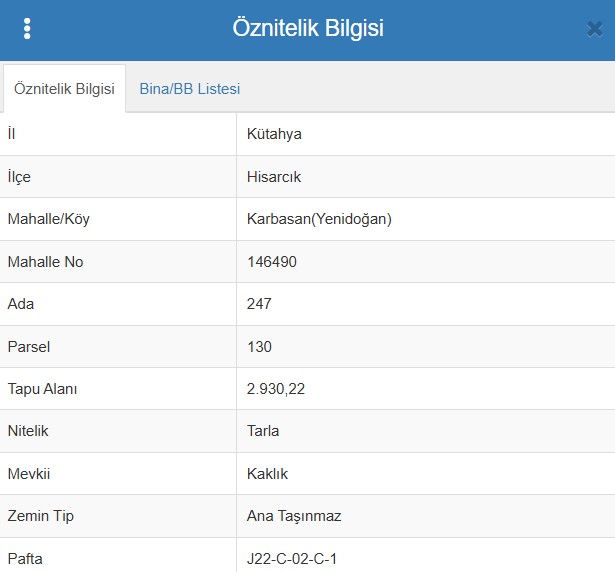615x572 pixels.
Task: Click the Parsel row label
Action: pos(29,347)
